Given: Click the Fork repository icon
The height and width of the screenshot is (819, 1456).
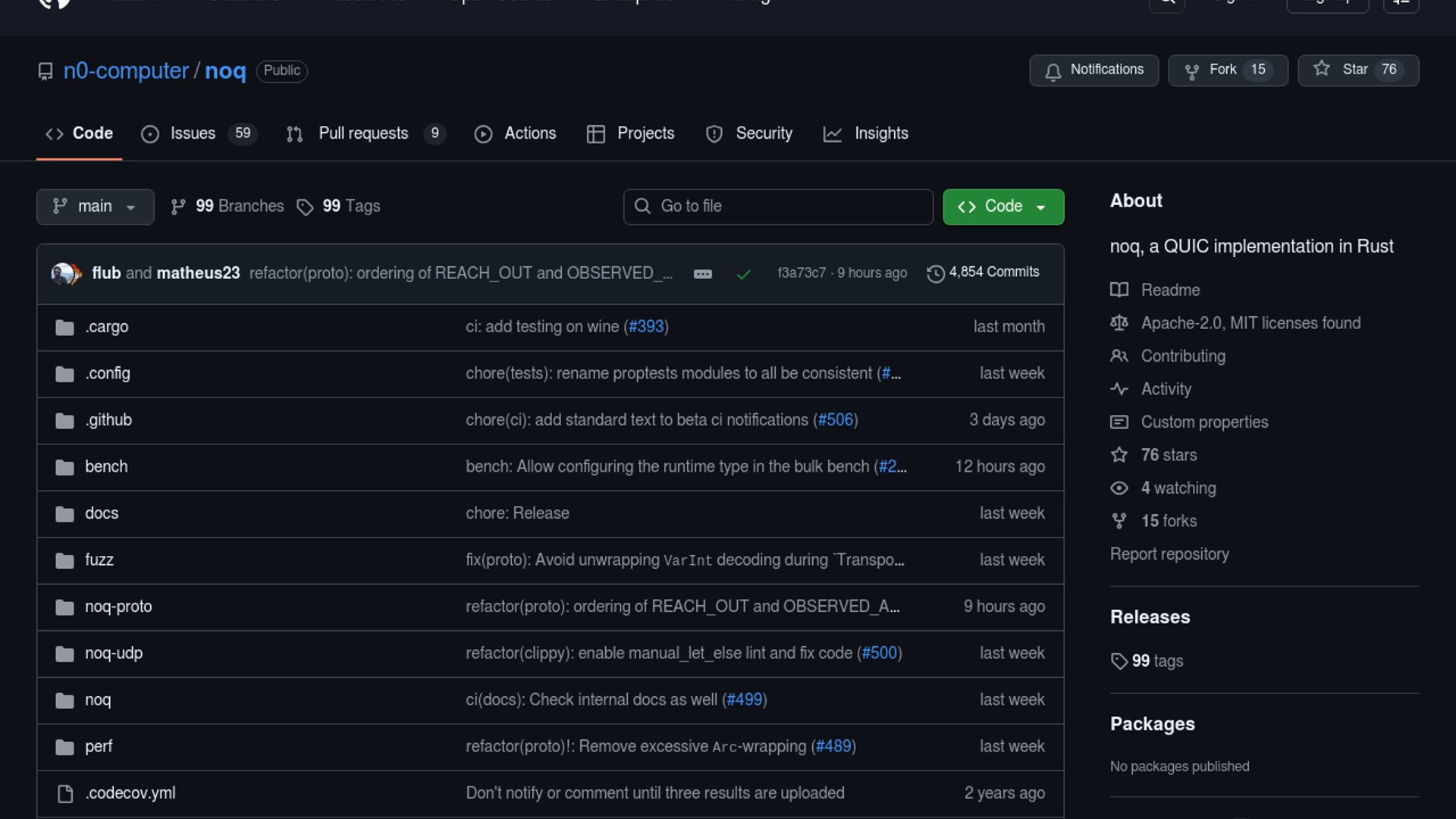Looking at the screenshot, I should 1191,71.
